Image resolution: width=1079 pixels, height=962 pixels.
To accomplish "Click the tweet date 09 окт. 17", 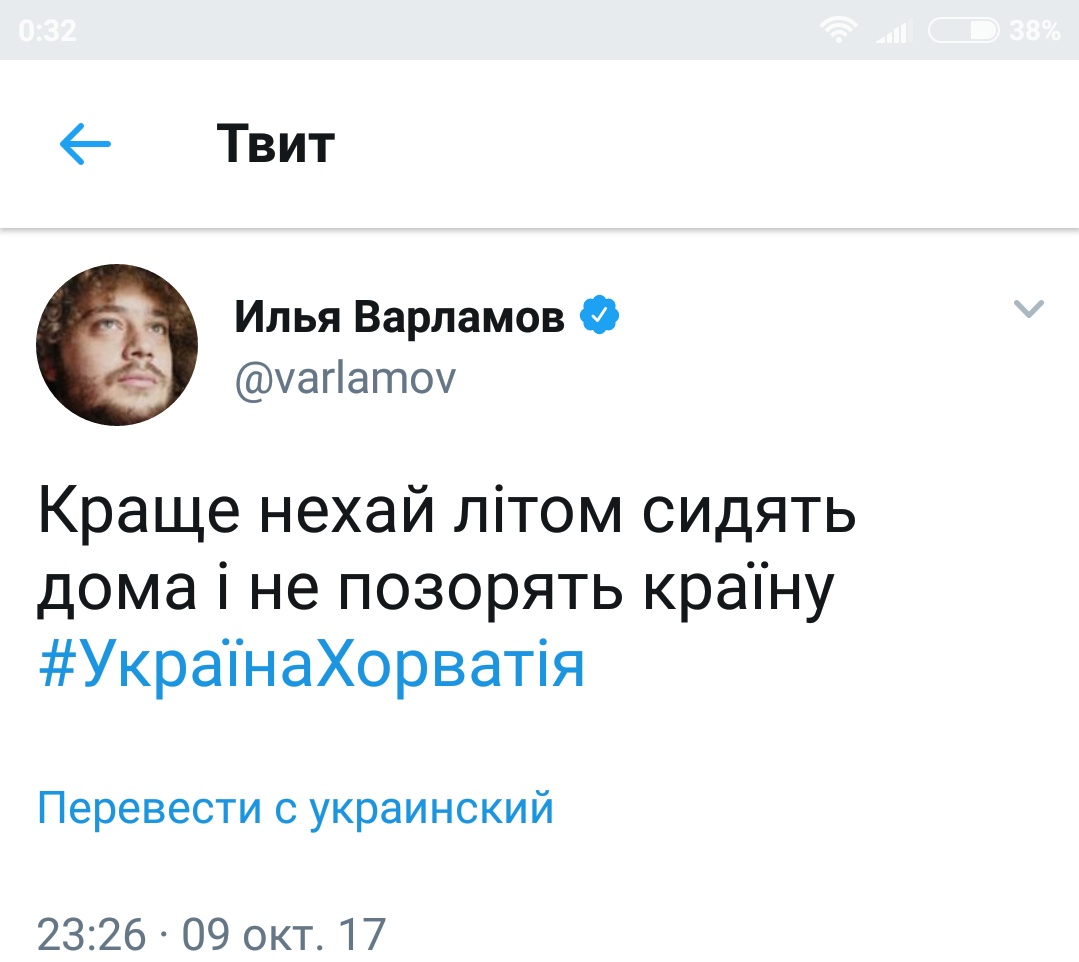I will click(x=284, y=935).
